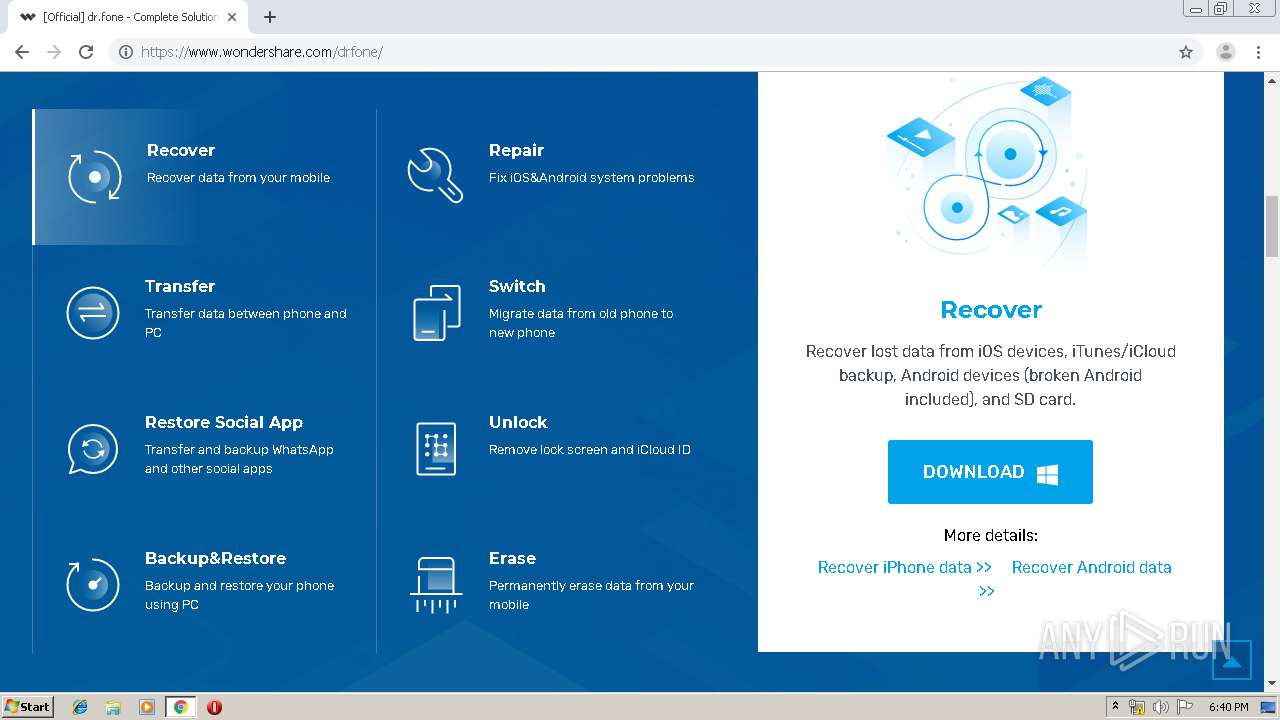This screenshot has width=1280, height=720.
Task: Click the Recover heading in feature list
Action: tap(181, 150)
